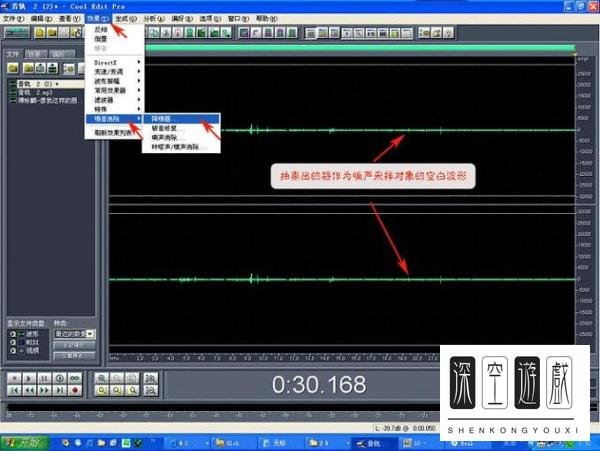Click the Save file toolbar icon
This screenshot has width=600, height=451.
(x=64, y=33)
